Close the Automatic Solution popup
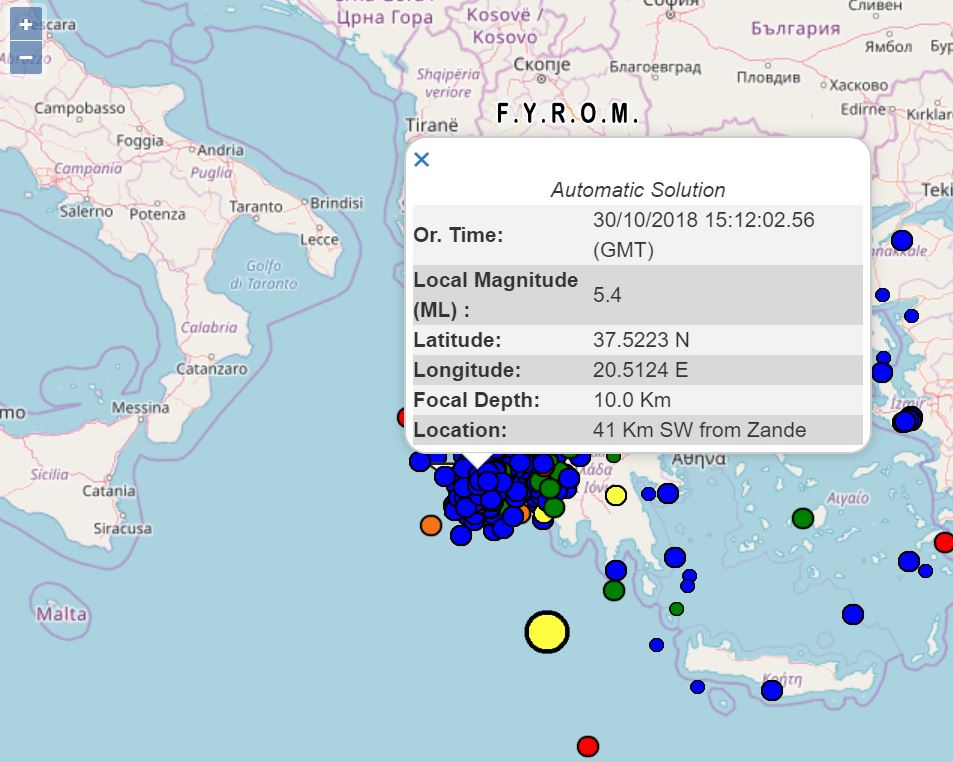Viewport: 953px width, 762px height. pos(422,160)
